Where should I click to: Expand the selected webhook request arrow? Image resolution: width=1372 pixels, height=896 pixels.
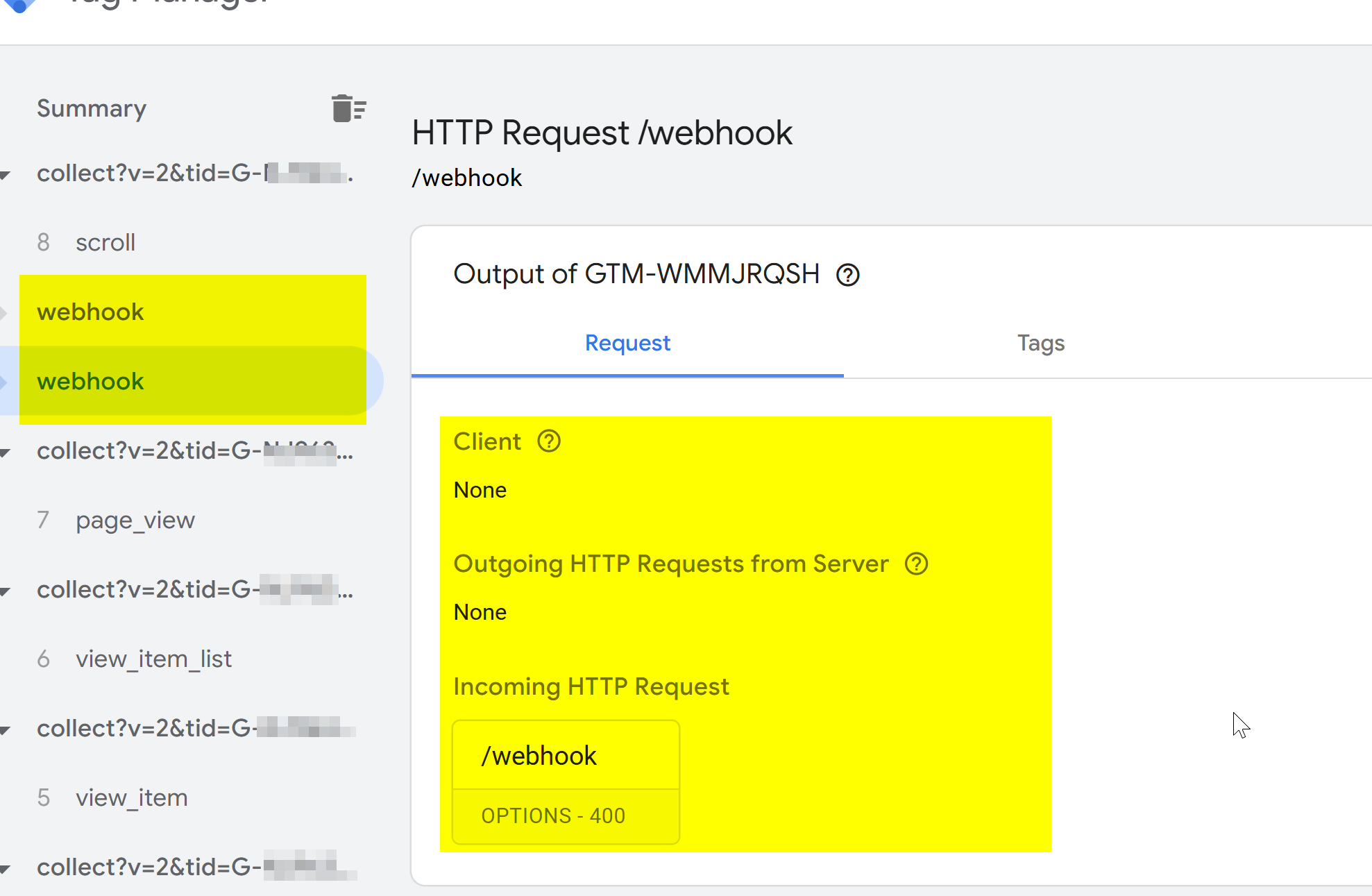pos(3,382)
